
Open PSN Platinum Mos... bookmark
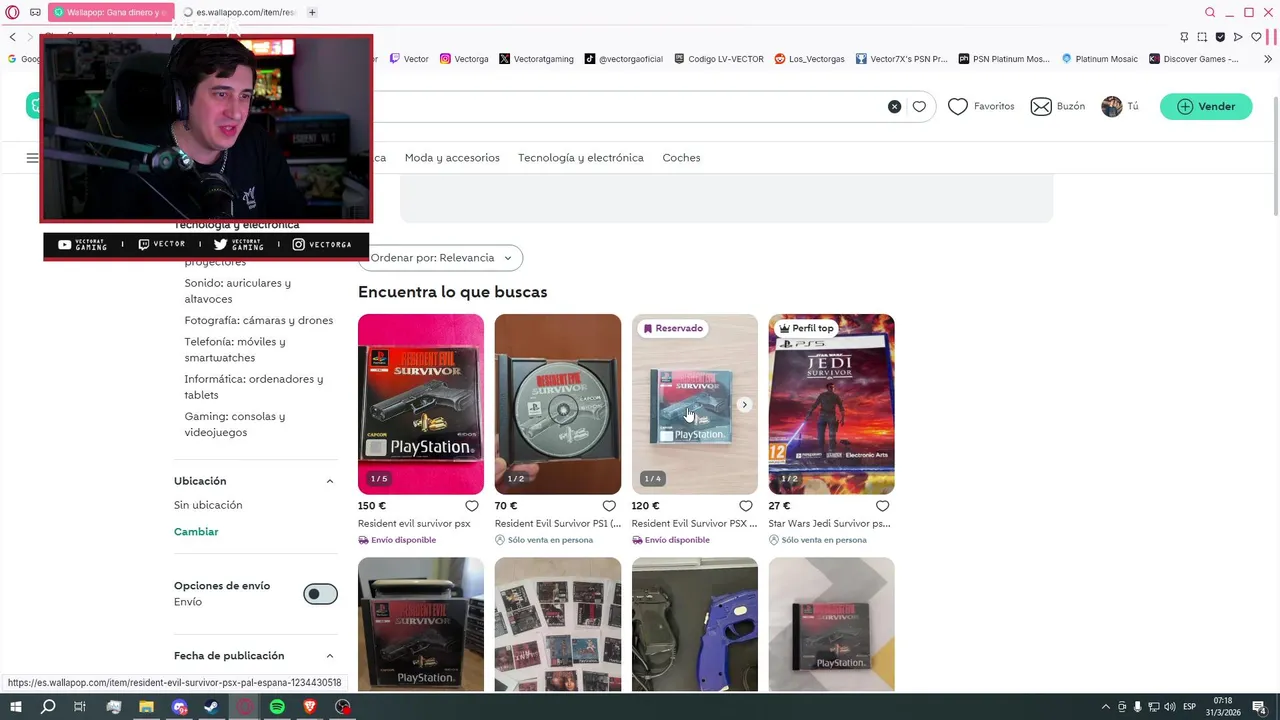[x=1004, y=59]
